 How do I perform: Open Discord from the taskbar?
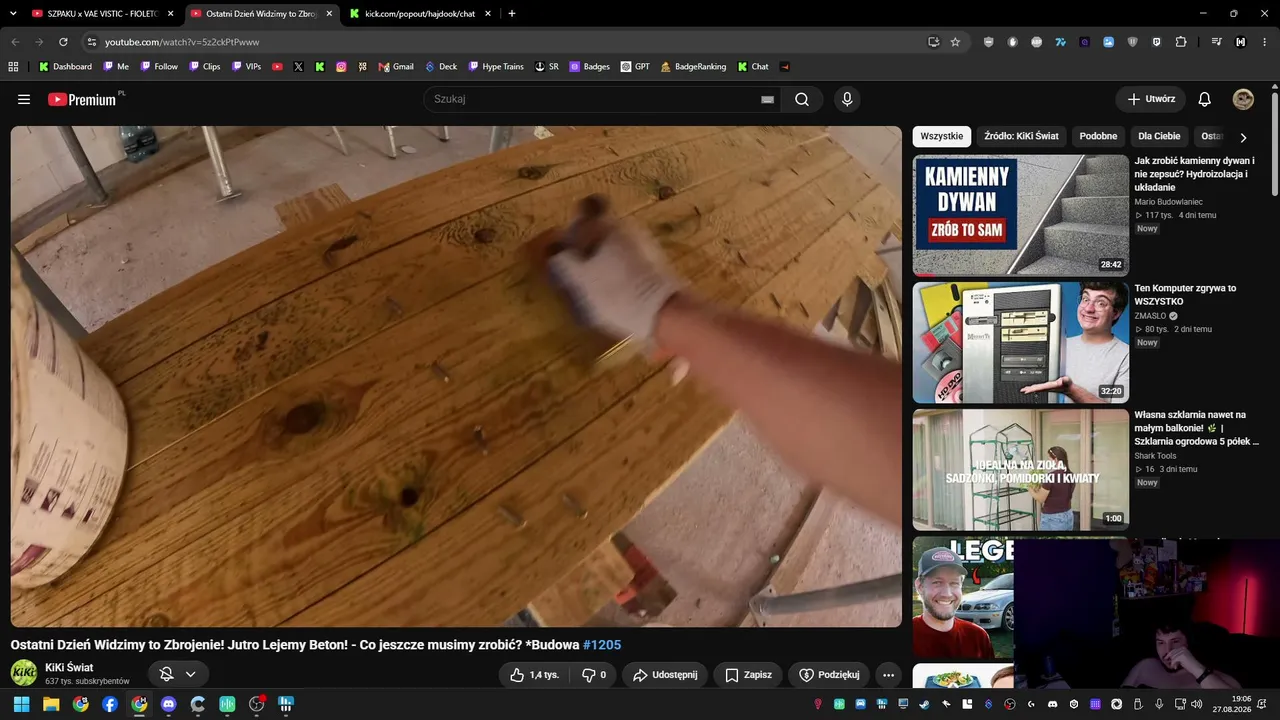[168, 704]
